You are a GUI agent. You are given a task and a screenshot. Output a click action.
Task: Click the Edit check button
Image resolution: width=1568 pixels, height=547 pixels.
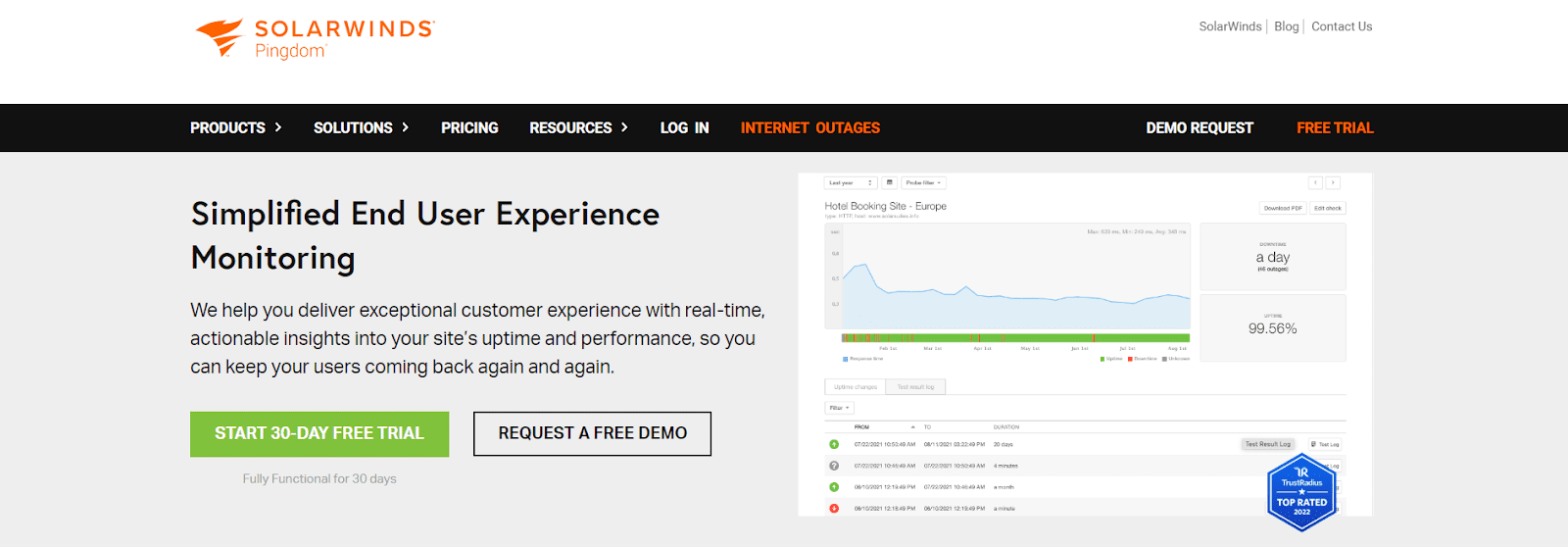coord(1328,208)
